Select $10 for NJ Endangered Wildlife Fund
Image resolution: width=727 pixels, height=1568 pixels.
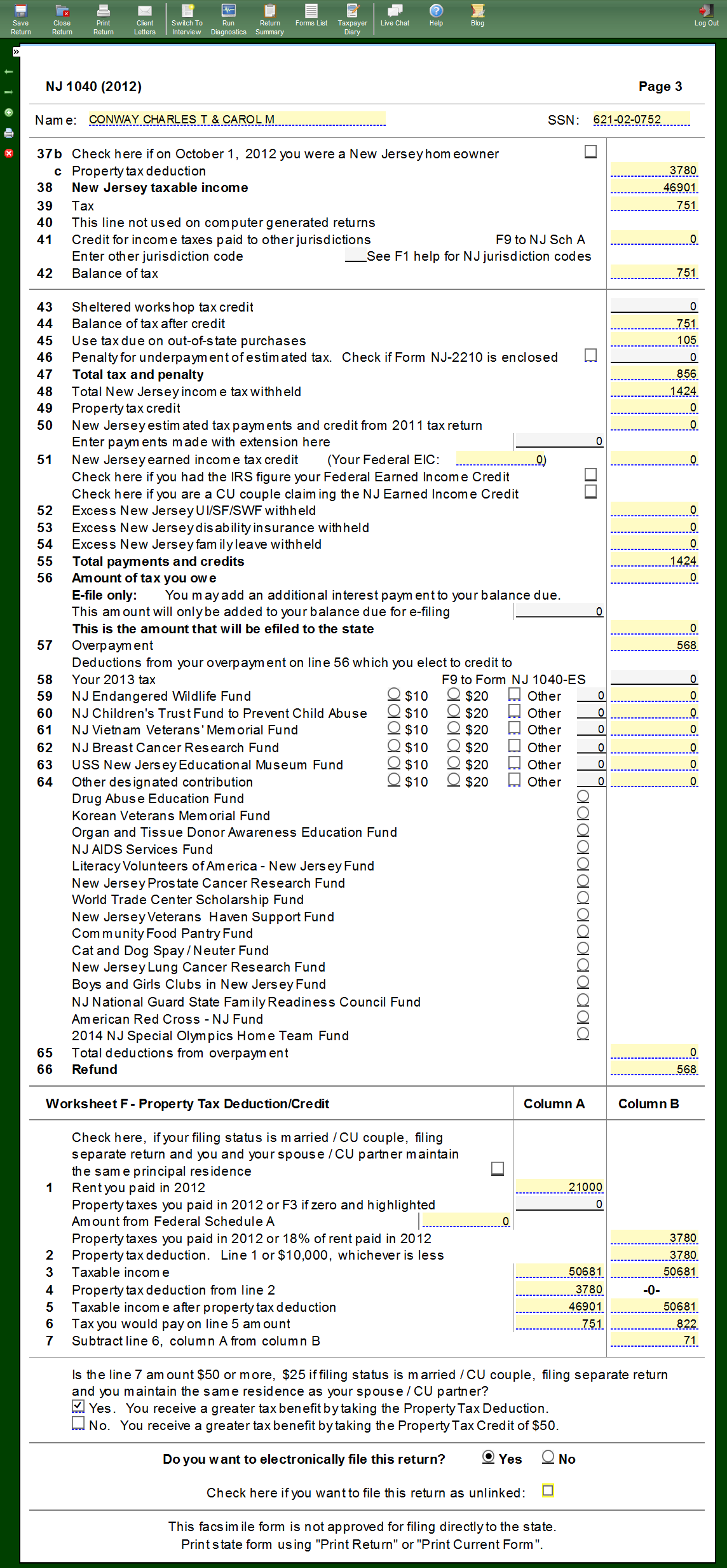tap(394, 694)
